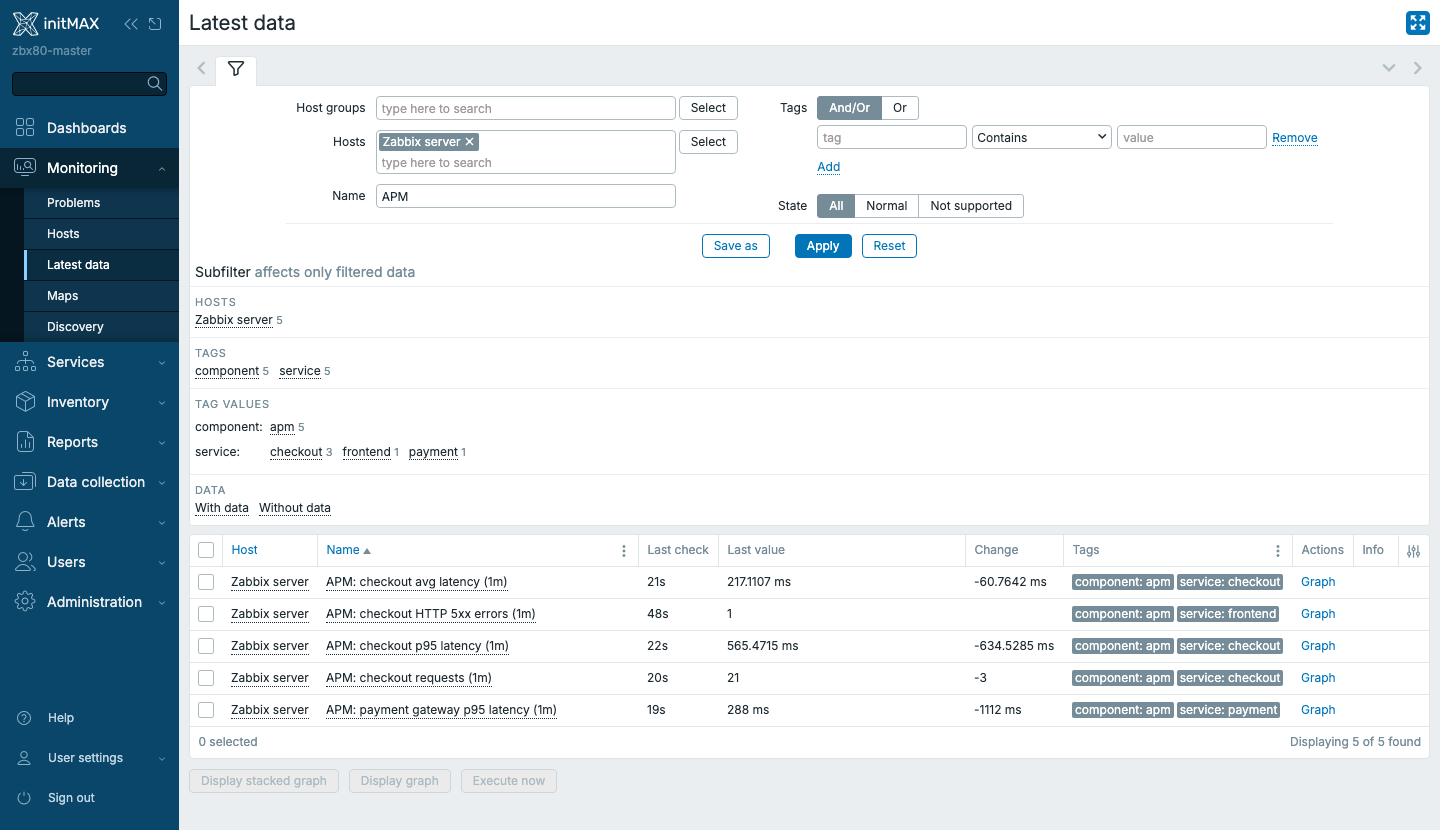The image size is (1440, 830).
Task: Click Dashboards icon in sidebar
Action: pos(25,128)
